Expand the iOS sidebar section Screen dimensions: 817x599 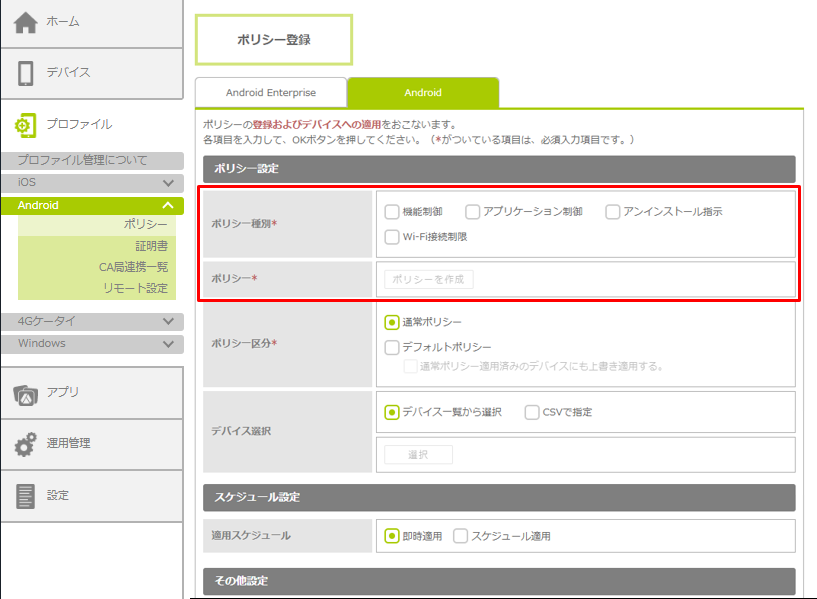pyautogui.click(x=168, y=183)
